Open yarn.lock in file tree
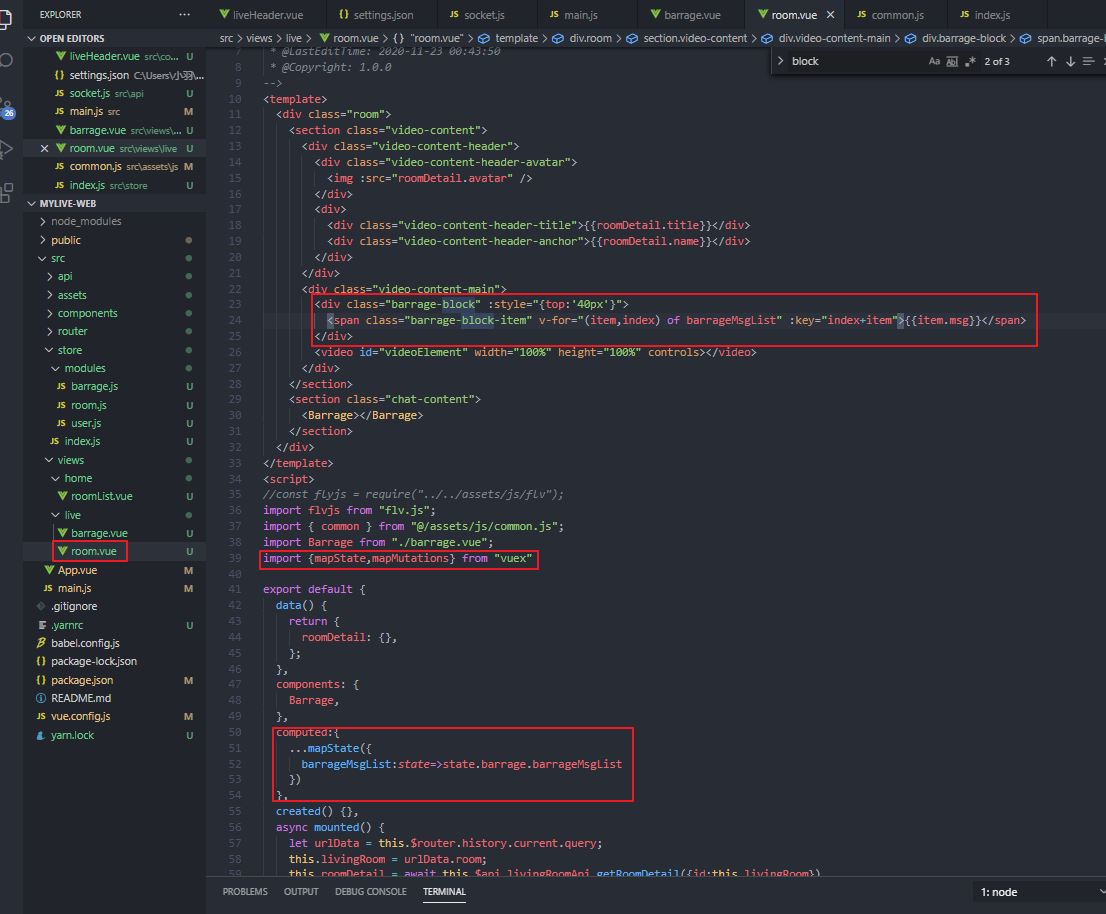This screenshot has width=1106, height=914. pyautogui.click(x=72, y=735)
